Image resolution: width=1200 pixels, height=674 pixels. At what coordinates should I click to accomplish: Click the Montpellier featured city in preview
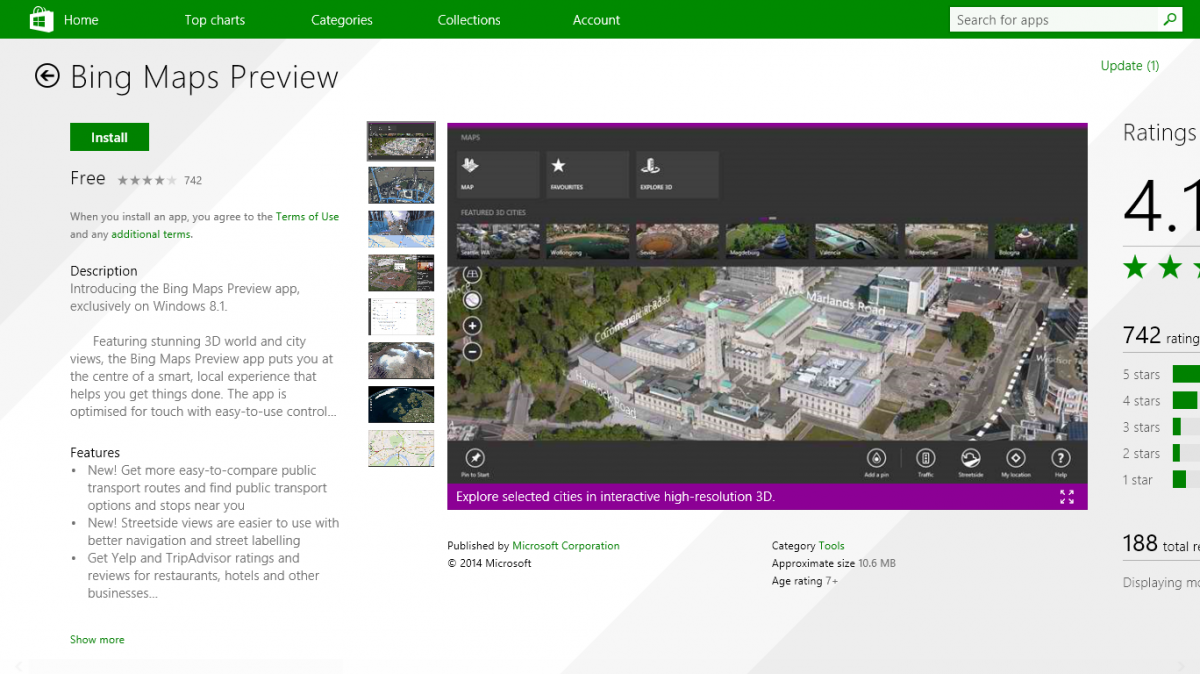click(x=946, y=241)
